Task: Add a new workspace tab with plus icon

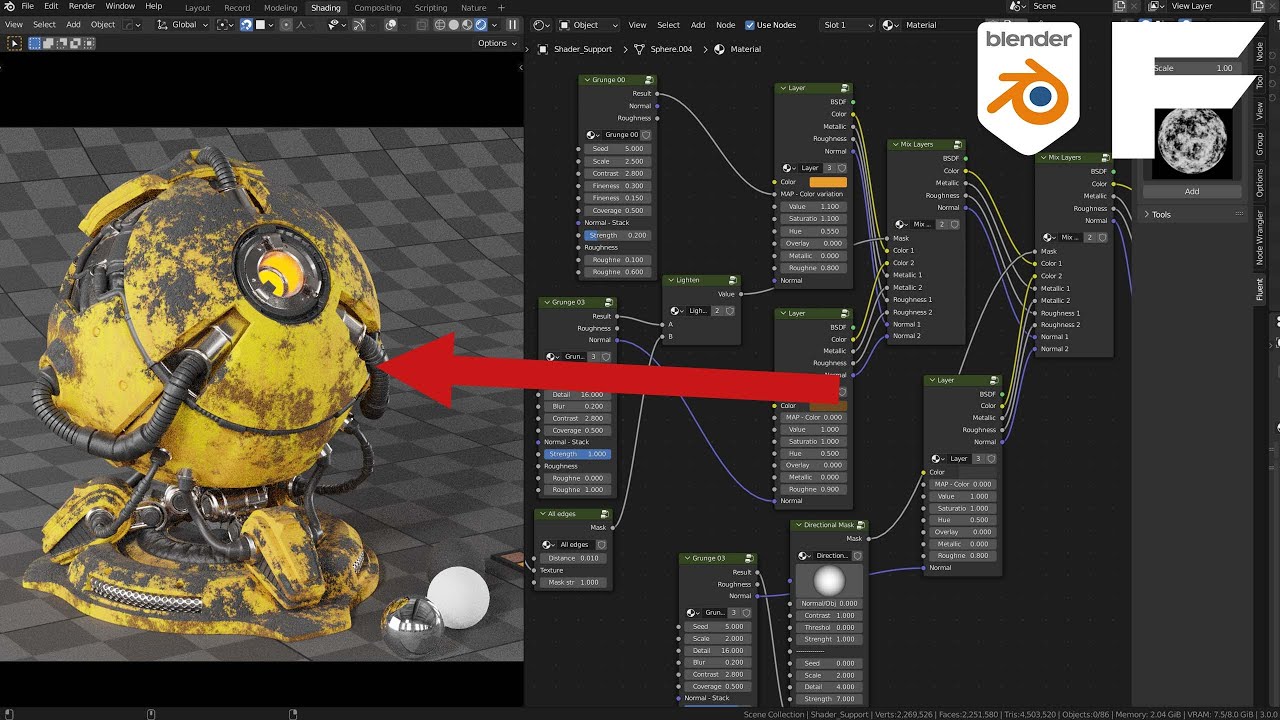Action: (501, 7)
